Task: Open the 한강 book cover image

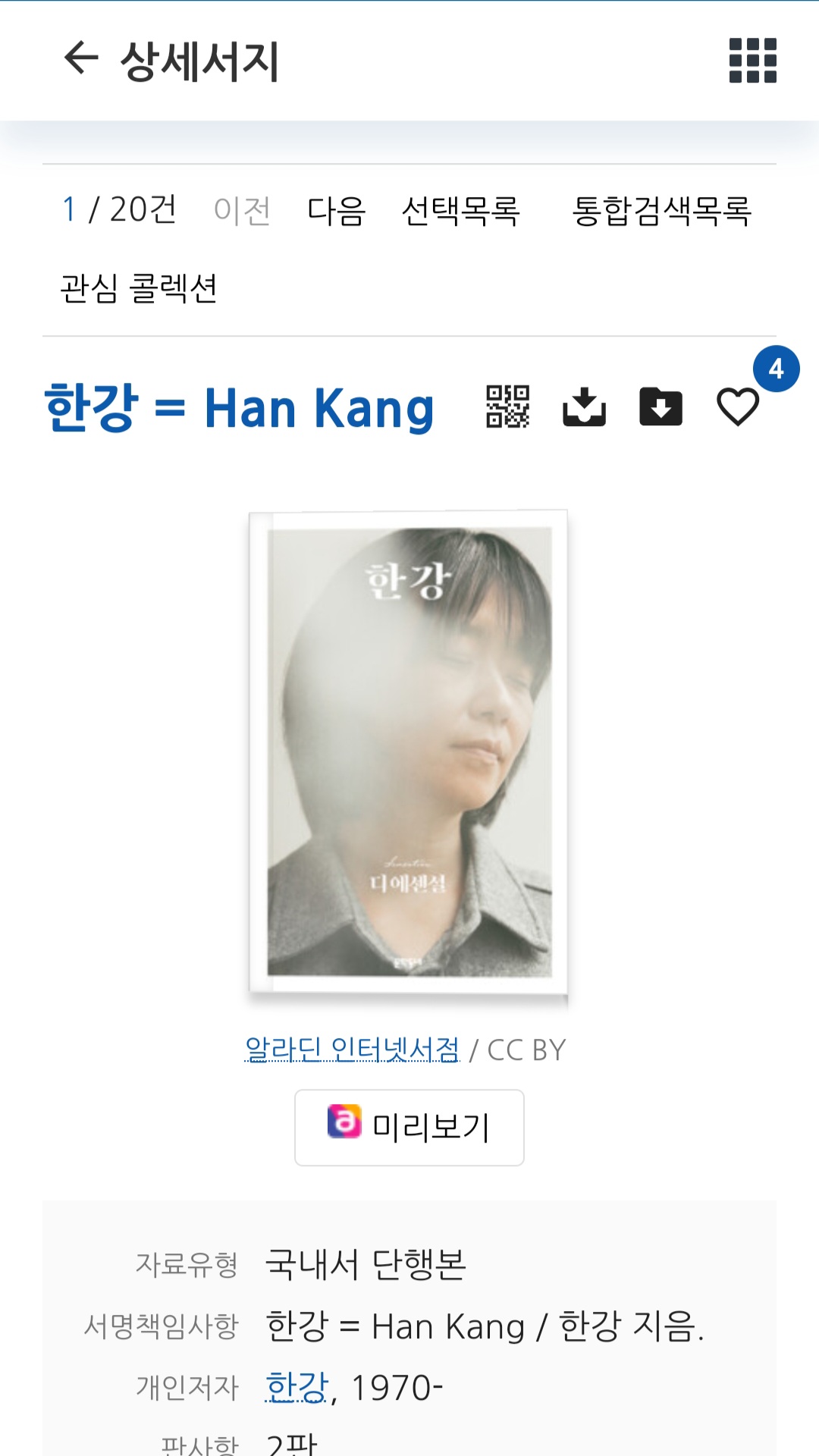Action: pos(409,752)
